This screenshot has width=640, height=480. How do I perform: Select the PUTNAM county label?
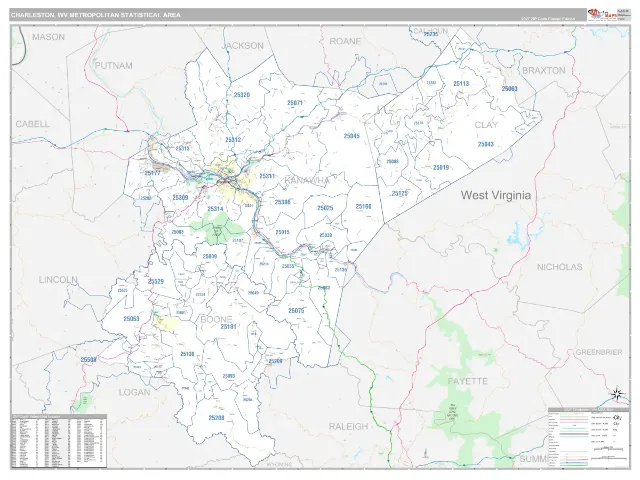[x=113, y=66]
